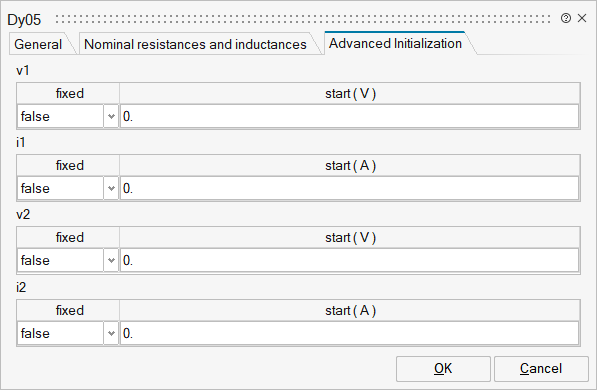Viewport: 597px width, 390px height.
Task: Click the i2 start (A) input field
Action: point(350,334)
